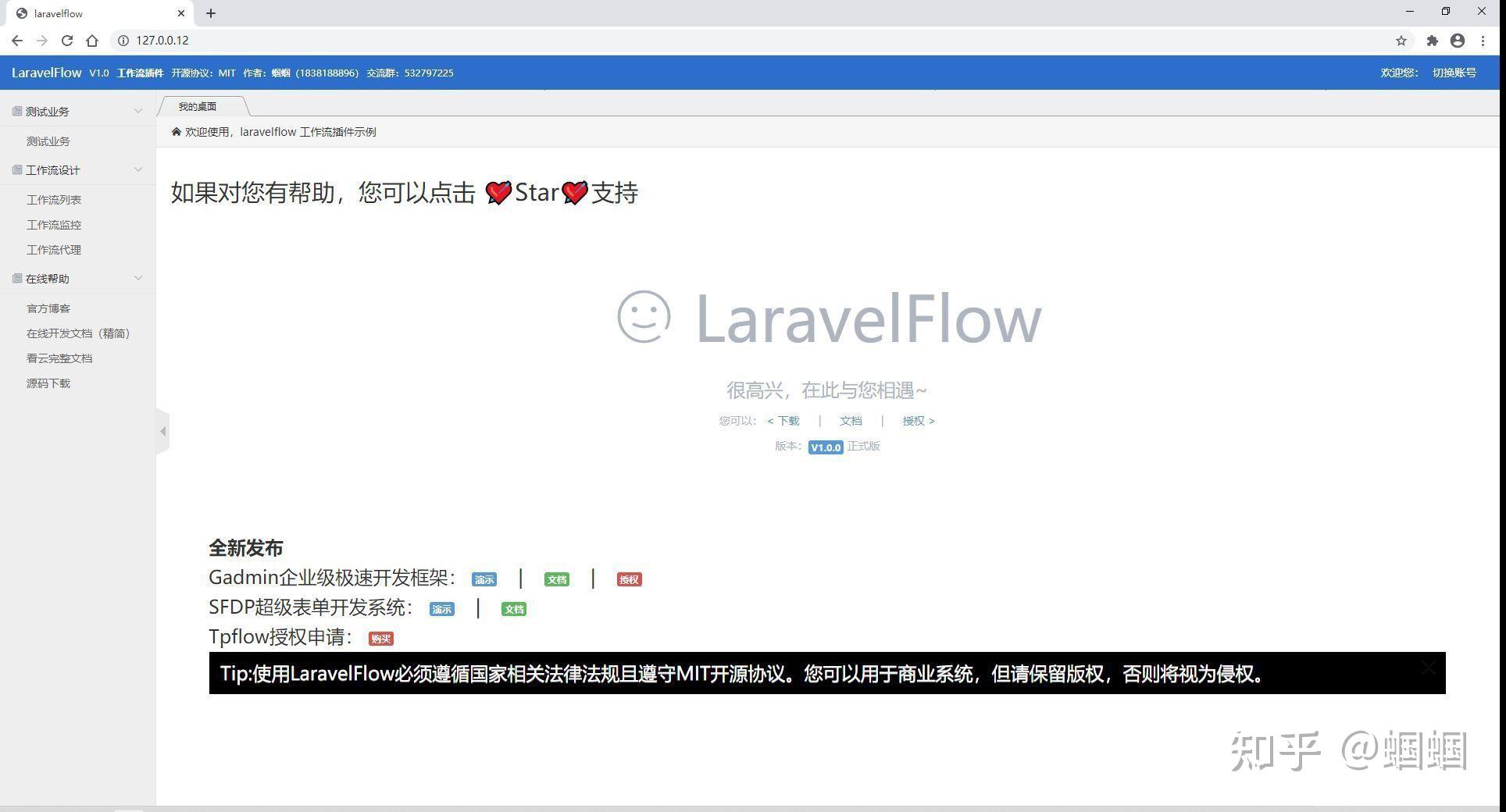Image resolution: width=1506 pixels, height=812 pixels.
Task: Dismiss the black Tip banner with its × button
Action: point(1428,668)
